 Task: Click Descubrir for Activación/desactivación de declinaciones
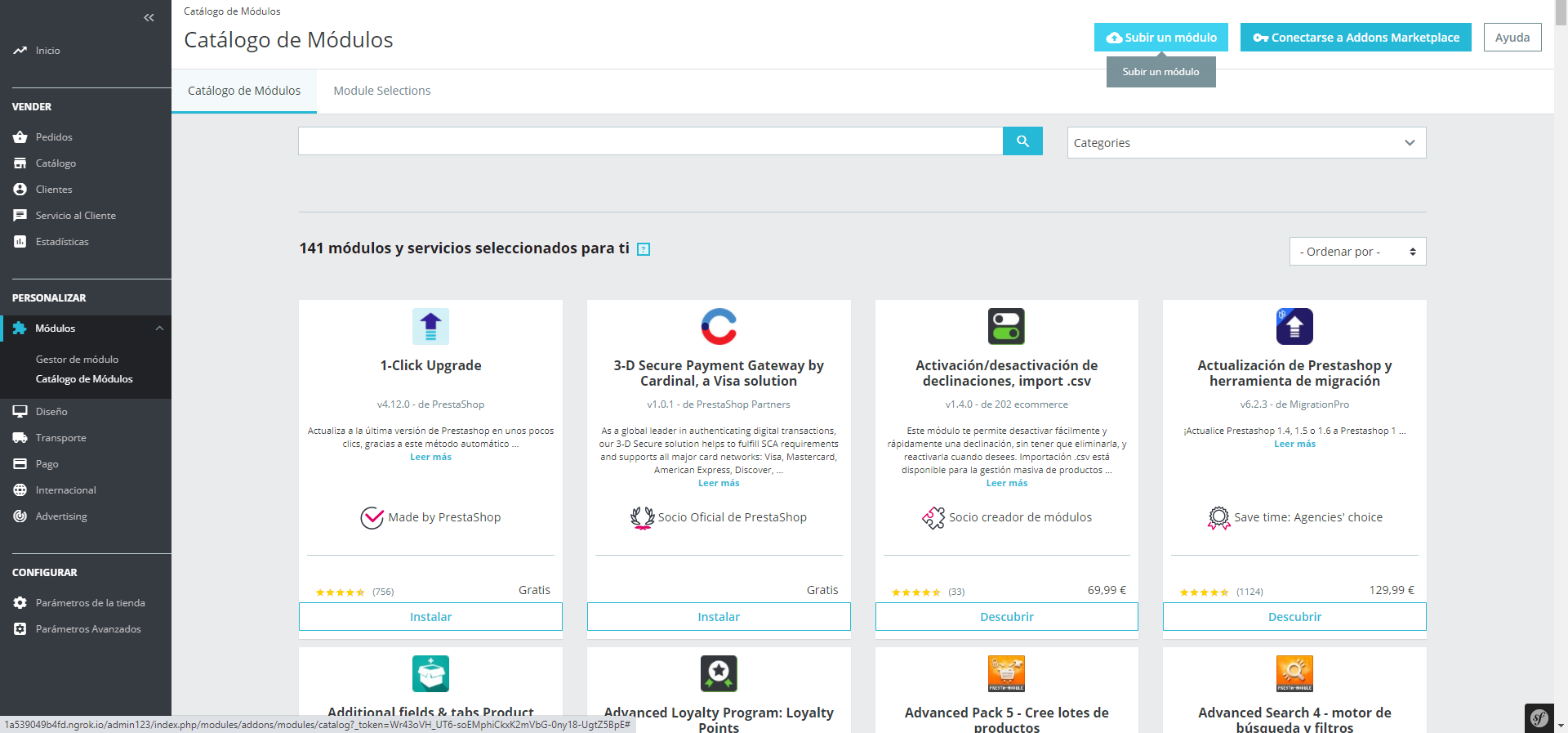click(1006, 617)
